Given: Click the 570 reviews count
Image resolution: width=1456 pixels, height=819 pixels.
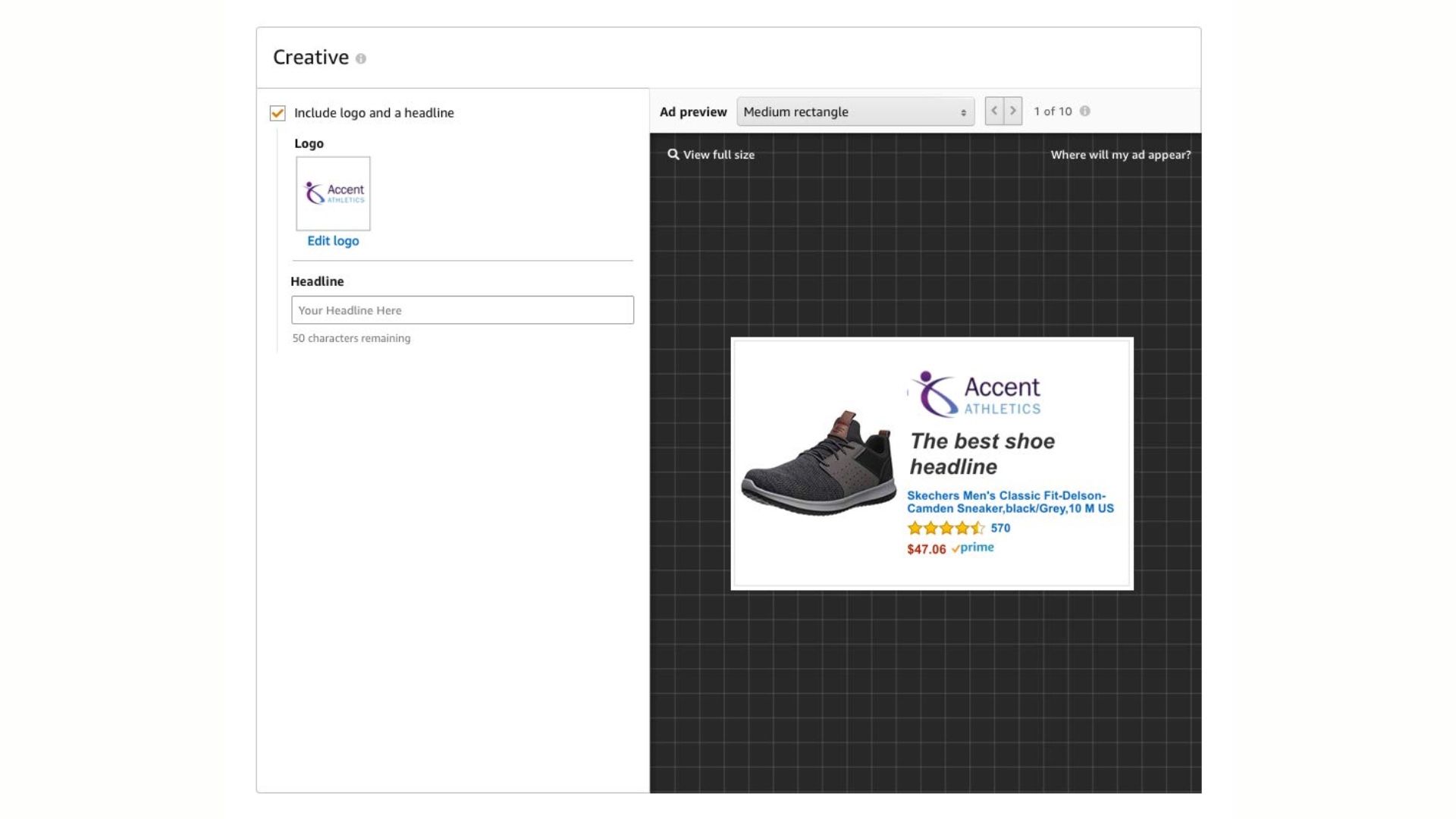Looking at the screenshot, I should click(1000, 528).
